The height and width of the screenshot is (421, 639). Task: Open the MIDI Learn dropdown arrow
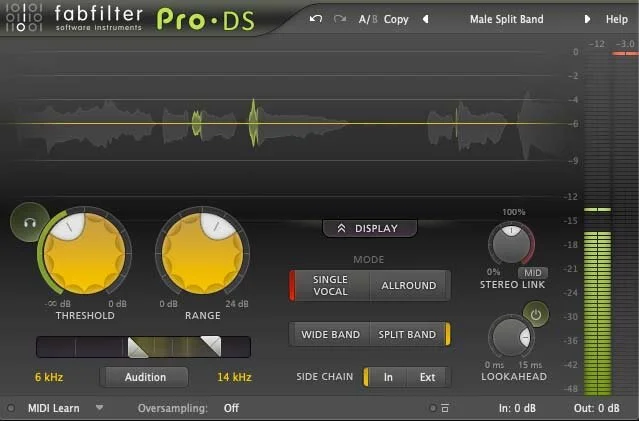point(99,407)
